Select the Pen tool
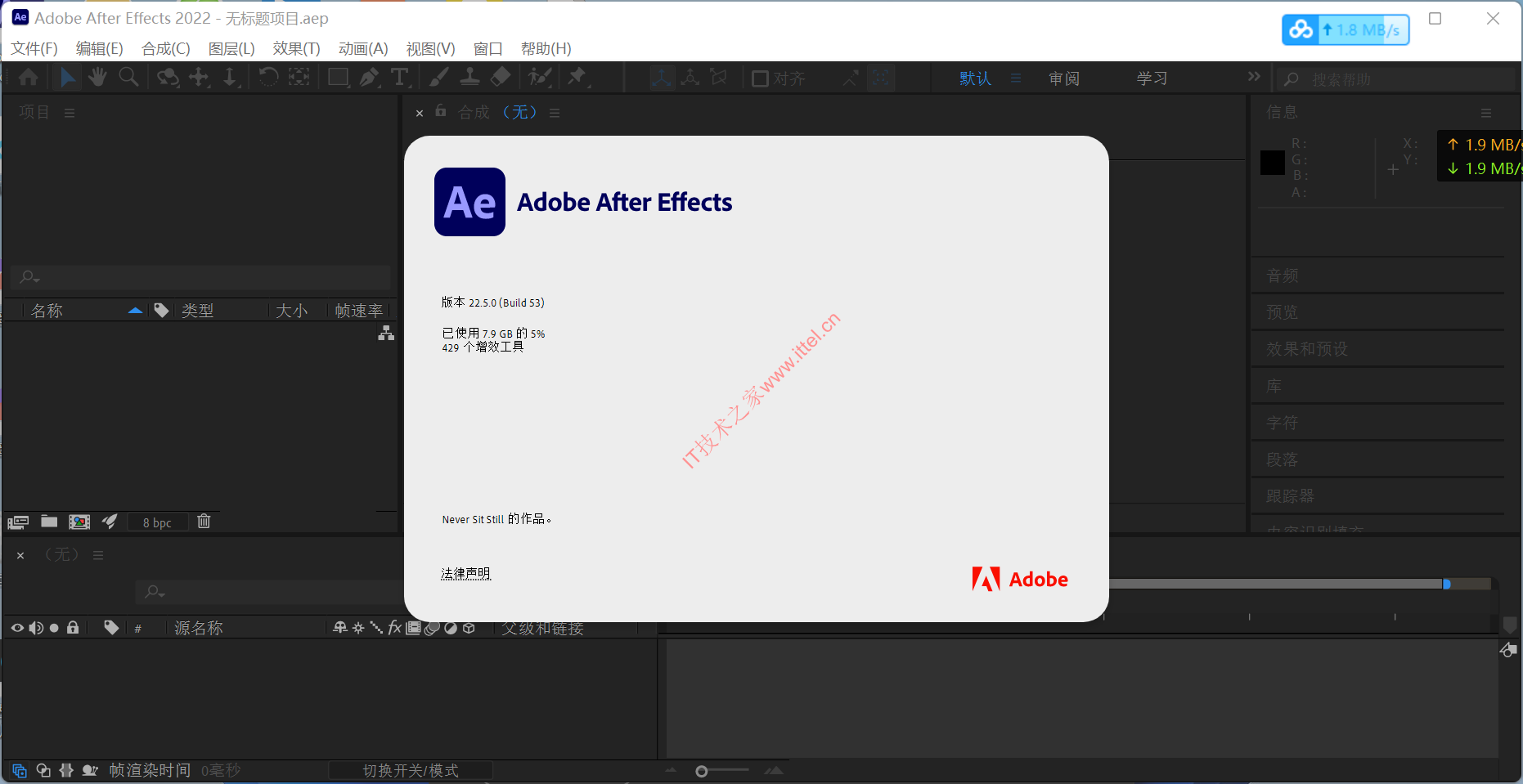The width and height of the screenshot is (1523, 784). 369,78
